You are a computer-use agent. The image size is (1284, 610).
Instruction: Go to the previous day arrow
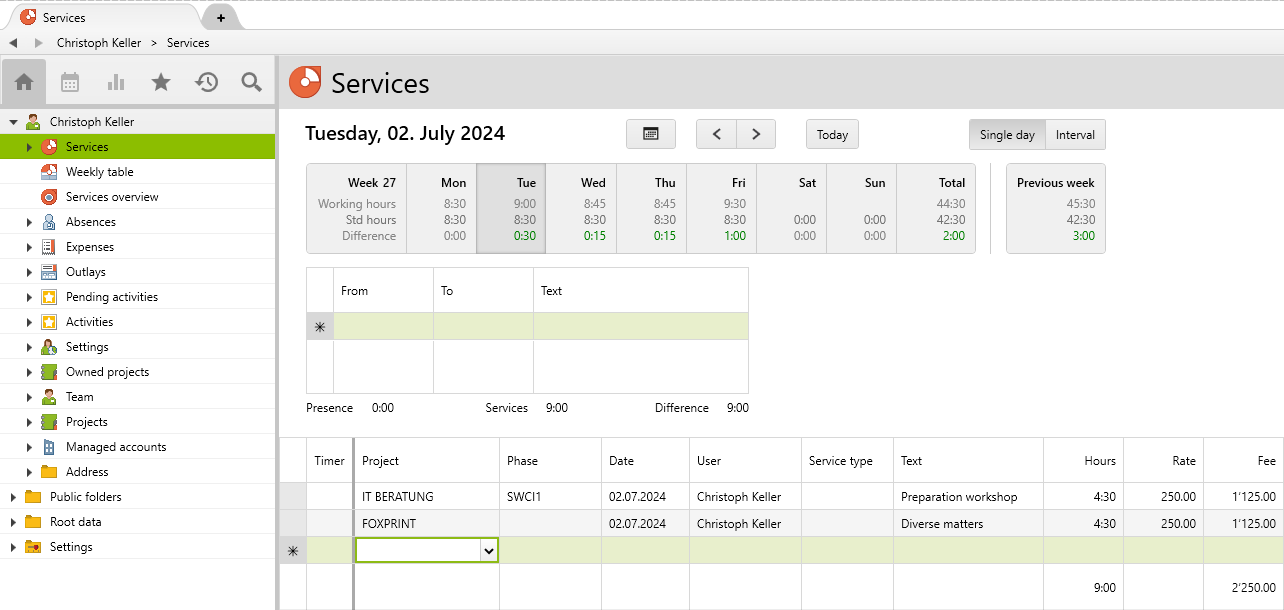(x=716, y=134)
